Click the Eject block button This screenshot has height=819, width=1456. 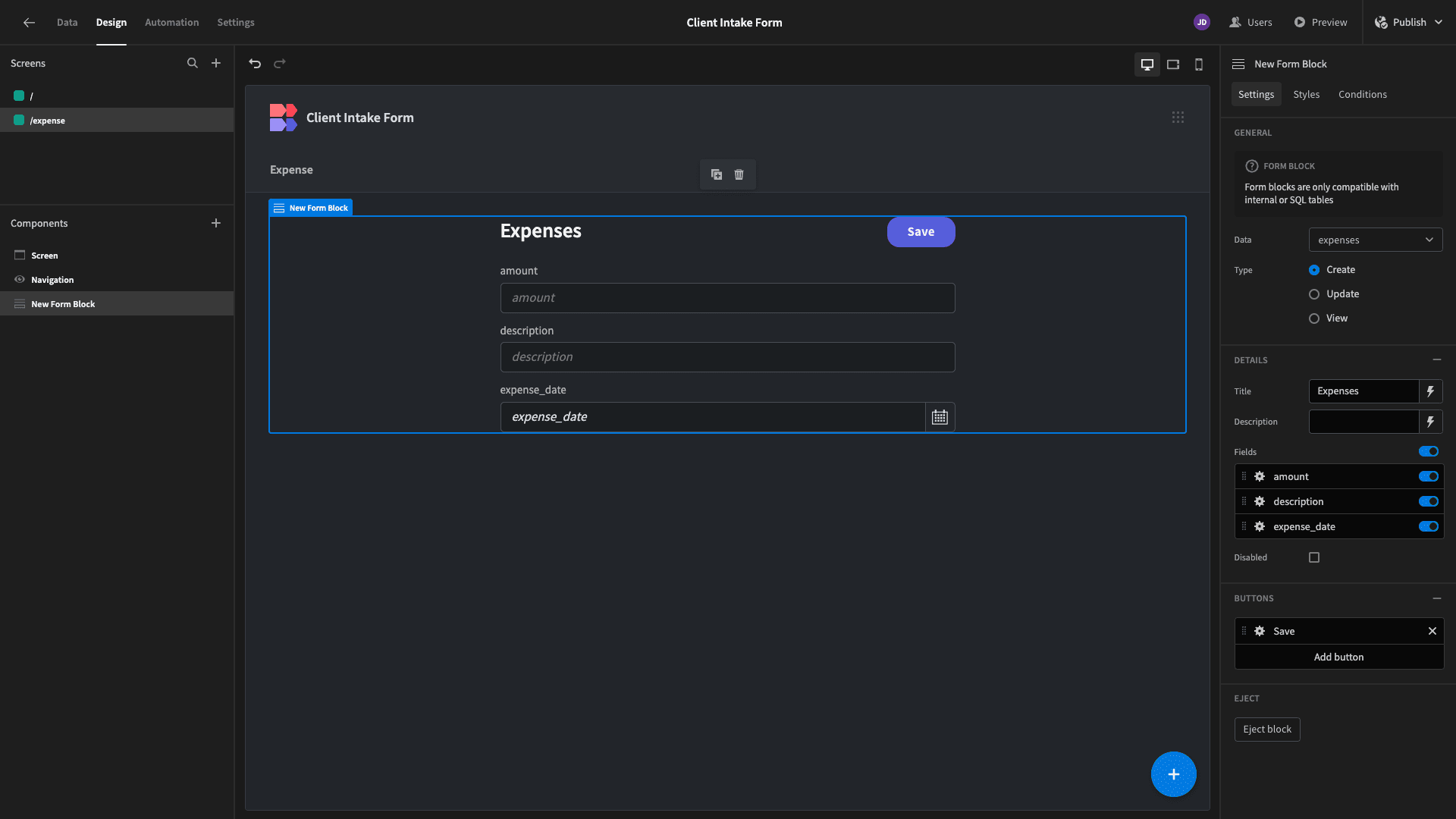(x=1267, y=730)
